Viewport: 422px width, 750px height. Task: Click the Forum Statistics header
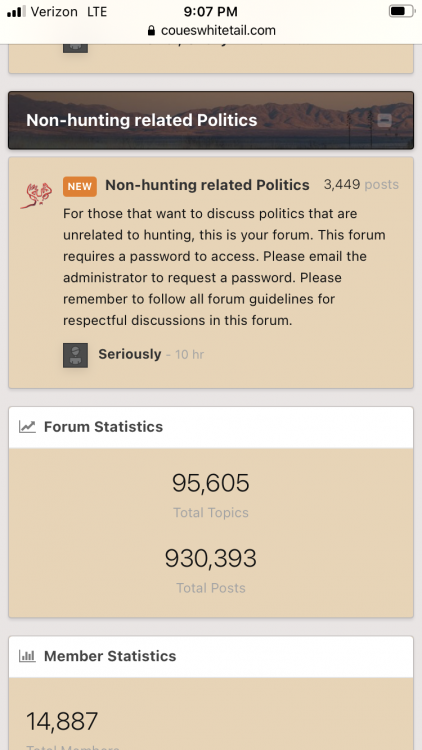click(x=211, y=427)
